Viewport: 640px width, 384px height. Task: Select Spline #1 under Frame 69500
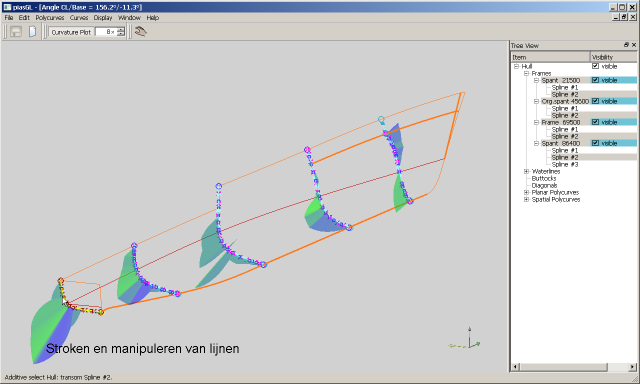coord(565,129)
